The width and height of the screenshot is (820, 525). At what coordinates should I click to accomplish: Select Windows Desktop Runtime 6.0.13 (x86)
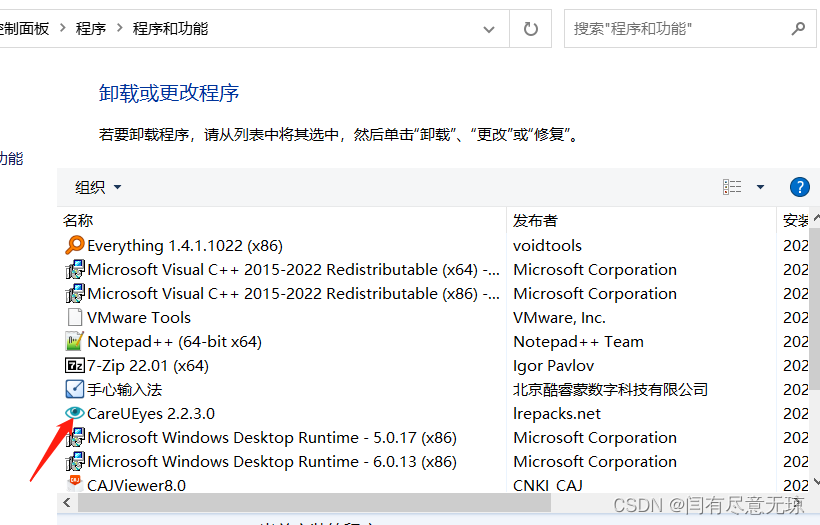tap(272, 461)
